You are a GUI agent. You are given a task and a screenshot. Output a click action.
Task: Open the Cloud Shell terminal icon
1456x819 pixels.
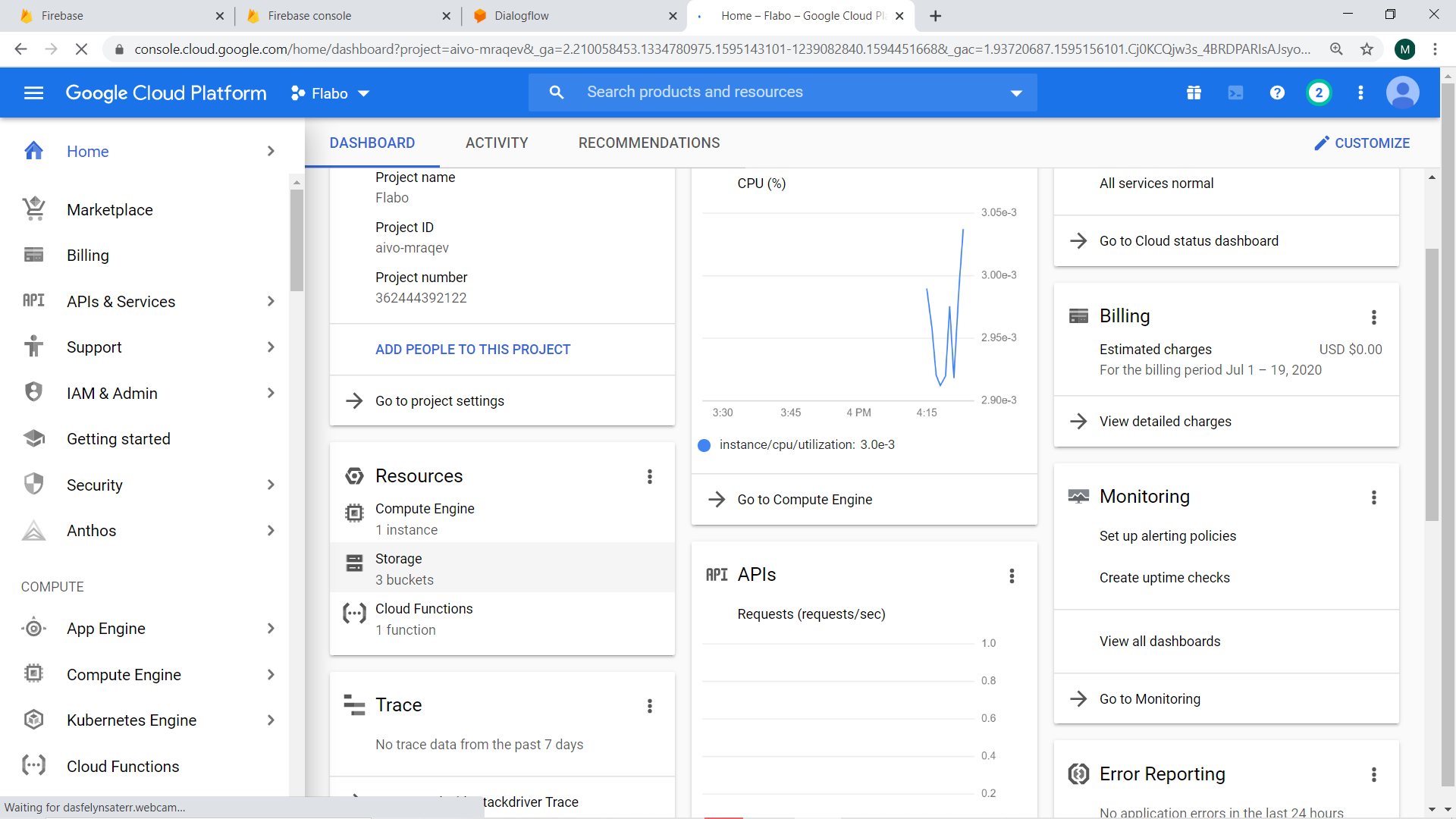click(1235, 93)
